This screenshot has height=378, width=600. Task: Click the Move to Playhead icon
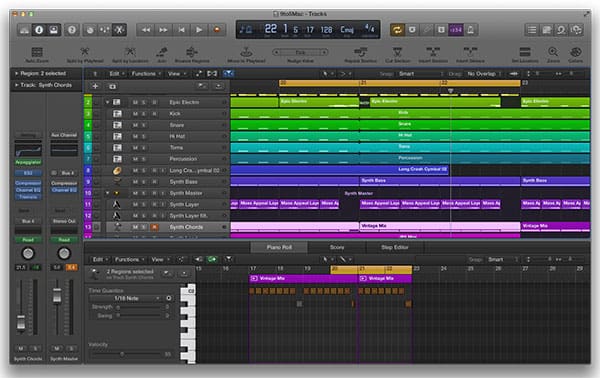coord(246,54)
